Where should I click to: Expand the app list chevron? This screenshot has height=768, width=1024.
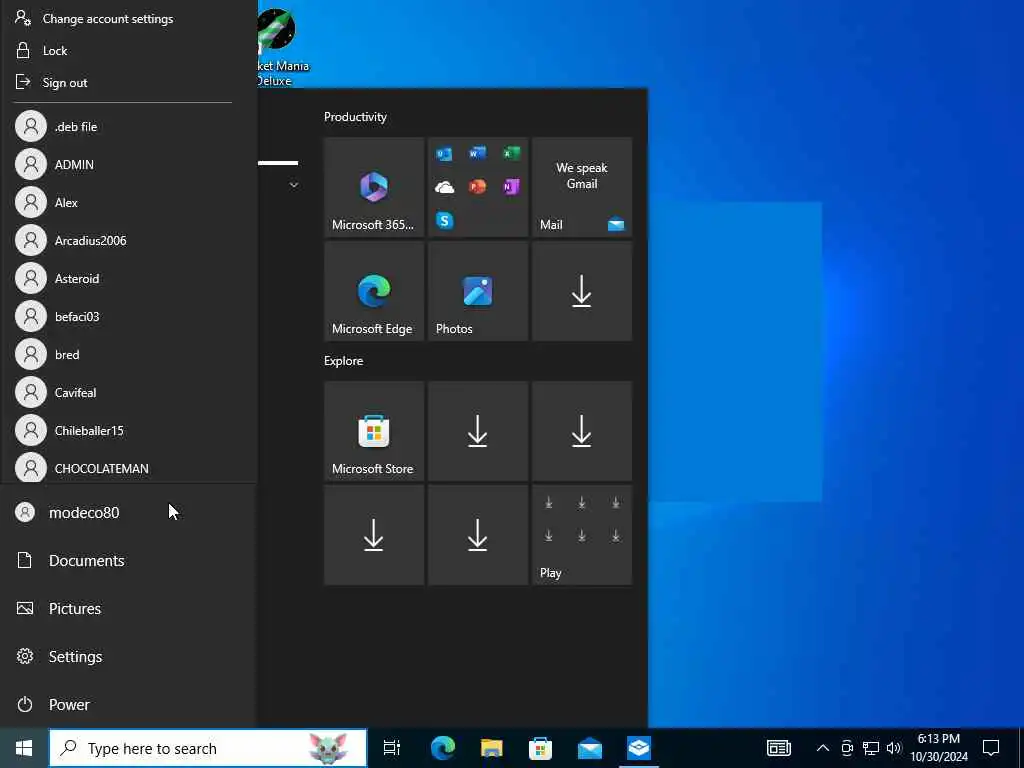coord(294,185)
